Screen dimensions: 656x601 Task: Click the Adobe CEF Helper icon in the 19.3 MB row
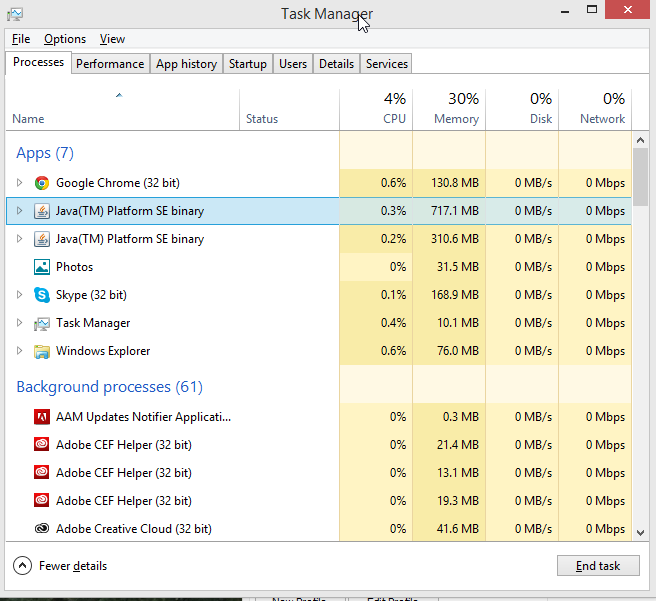coord(41,501)
